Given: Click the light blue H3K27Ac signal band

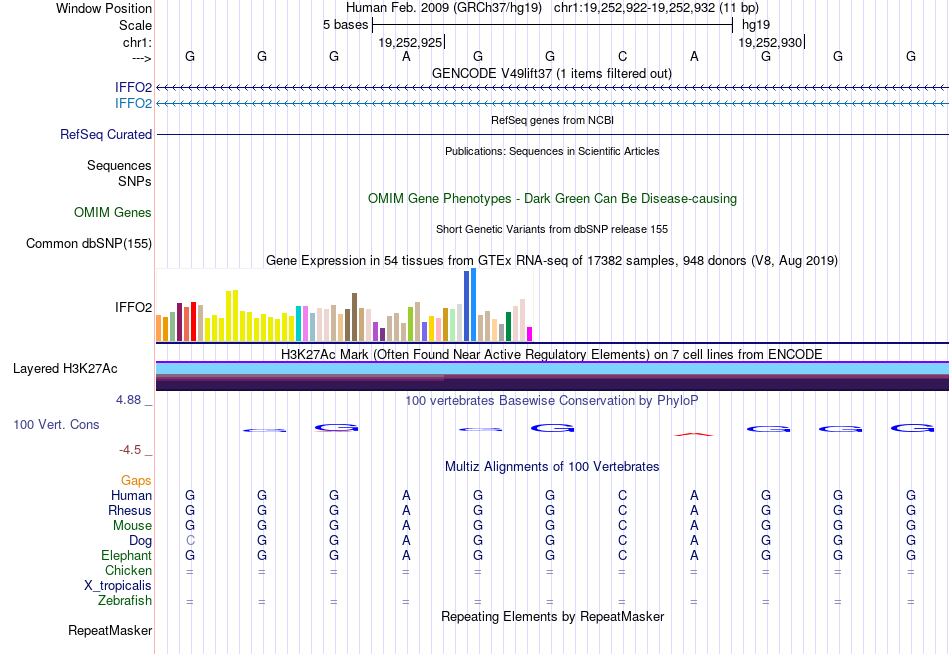Looking at the screenshot, I should tap(552, 369).
